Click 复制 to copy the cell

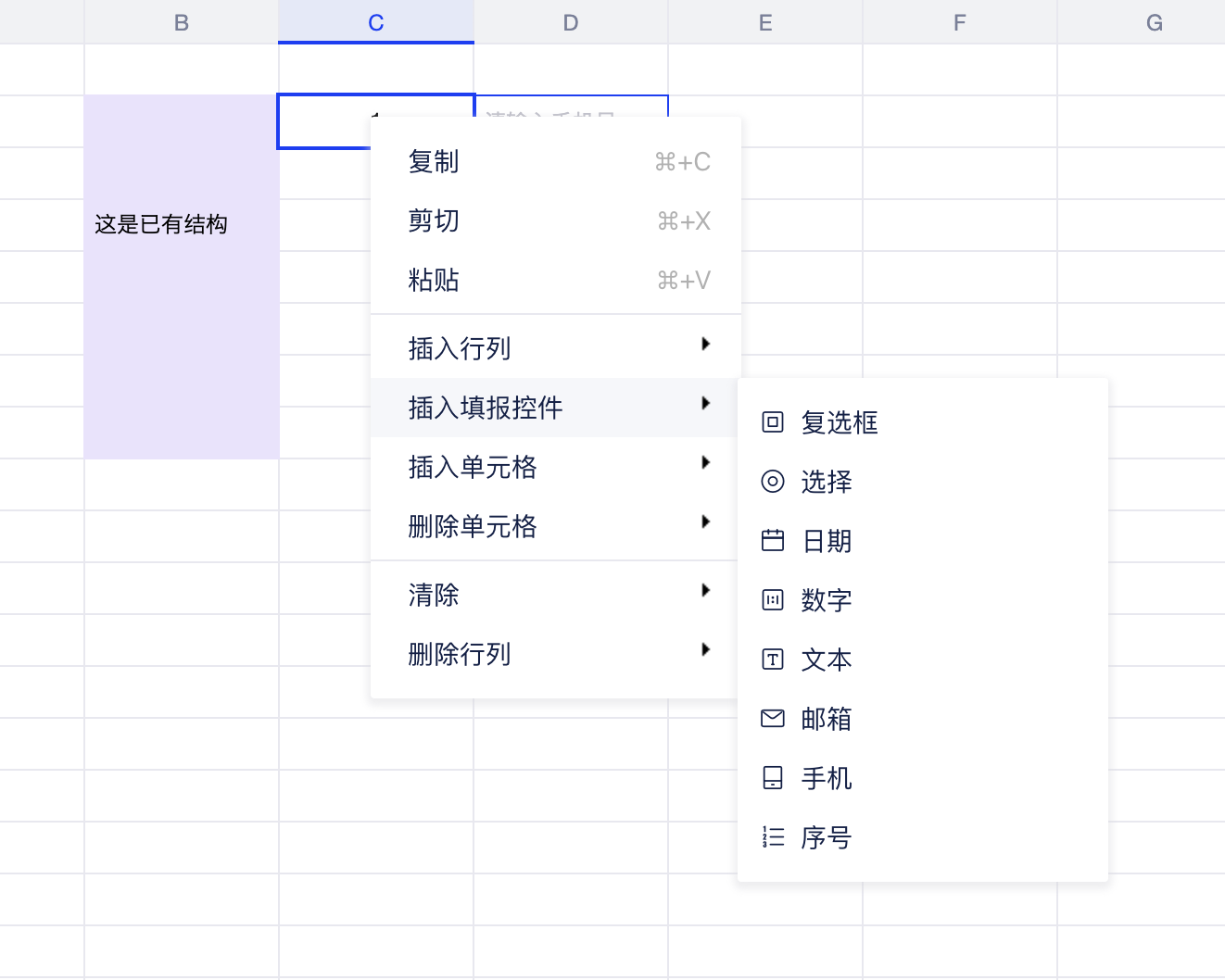[x=433, y=161]
